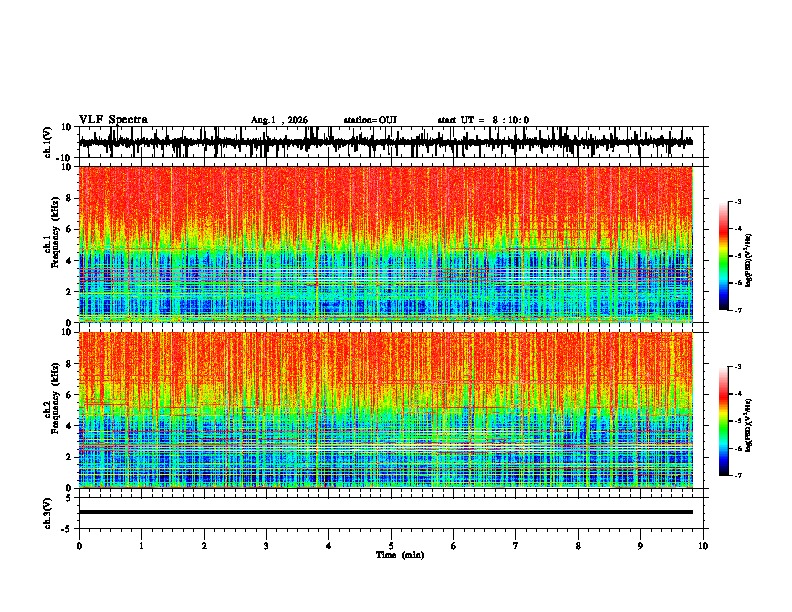Click the ch.2 colorbar log(PSD) label

(749, 424)
